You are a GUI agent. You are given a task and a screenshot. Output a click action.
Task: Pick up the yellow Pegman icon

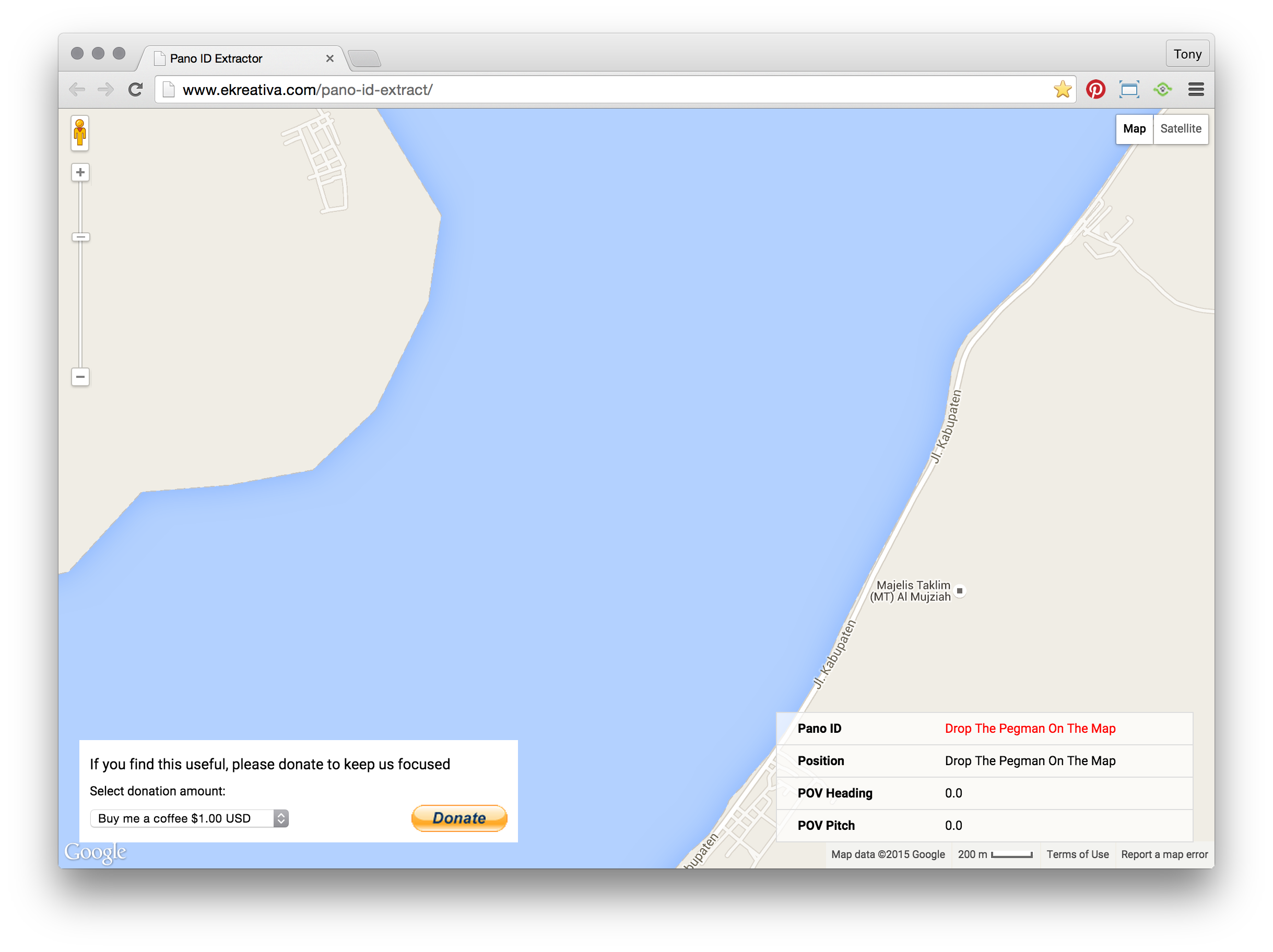pos(80,133)
